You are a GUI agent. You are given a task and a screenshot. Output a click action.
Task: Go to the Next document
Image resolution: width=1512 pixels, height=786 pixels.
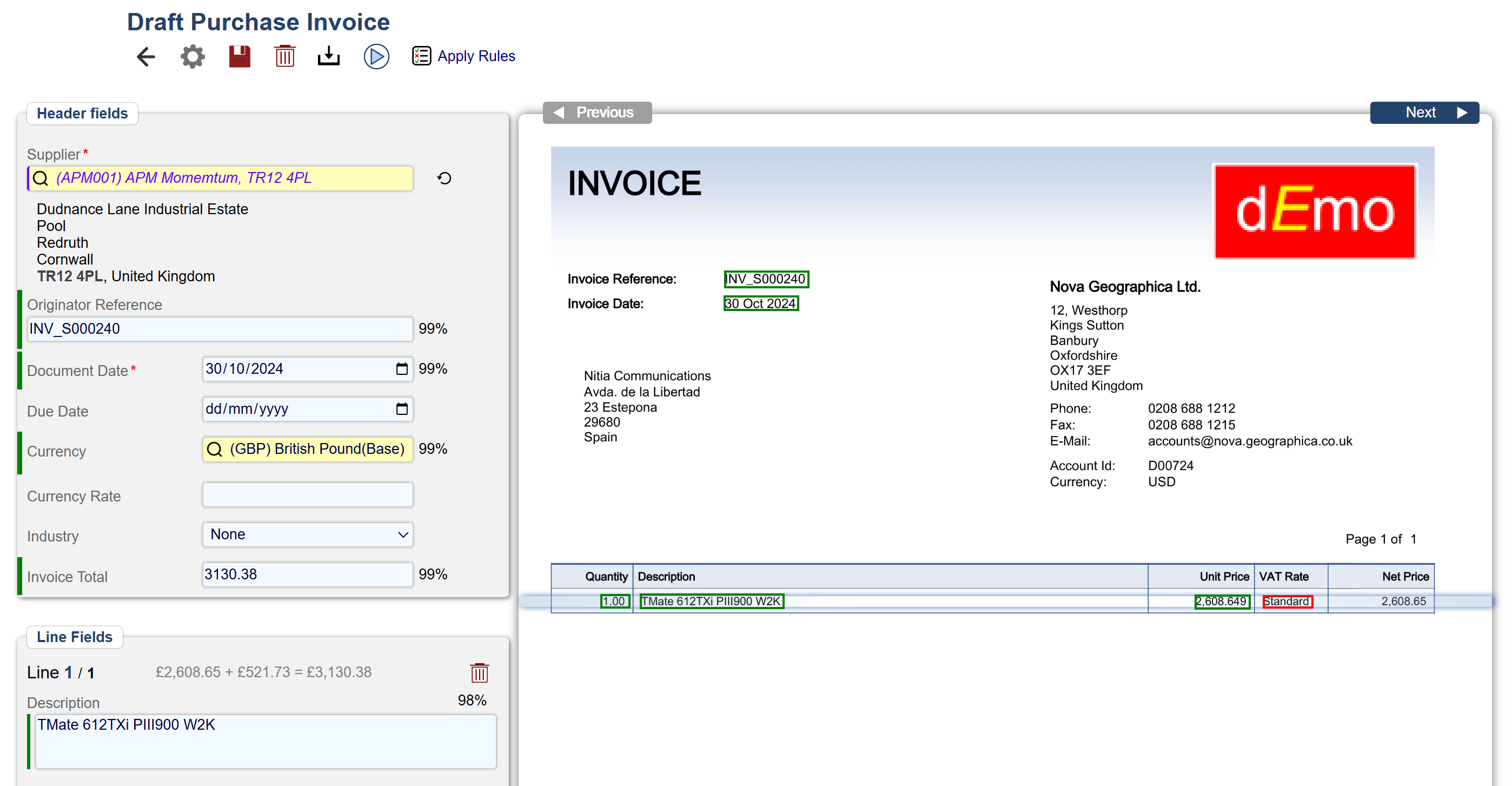coord(1424,112)
